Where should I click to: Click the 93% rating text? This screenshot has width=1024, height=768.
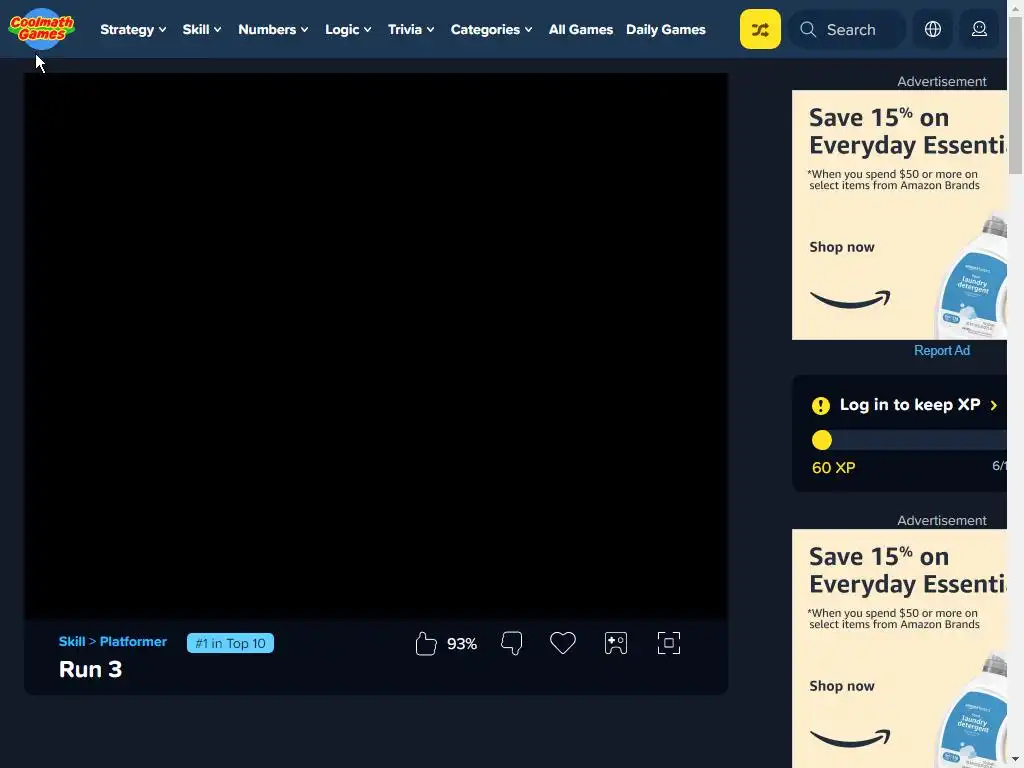coord(462,644)
